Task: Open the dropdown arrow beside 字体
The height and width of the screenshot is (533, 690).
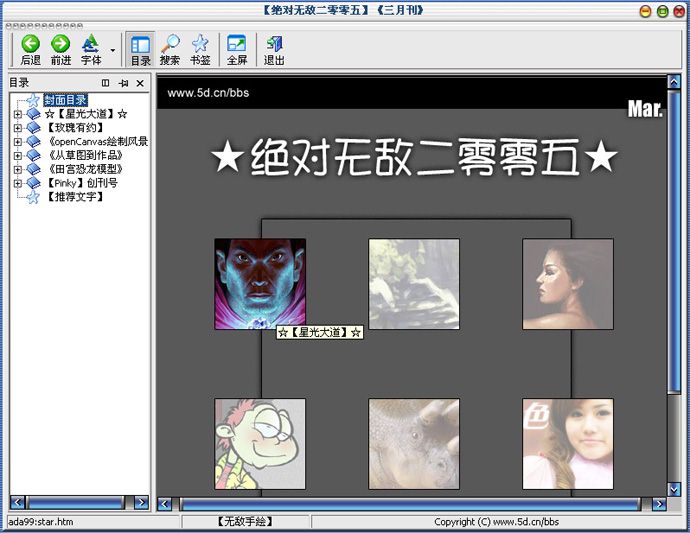Action: click(113, 50)
